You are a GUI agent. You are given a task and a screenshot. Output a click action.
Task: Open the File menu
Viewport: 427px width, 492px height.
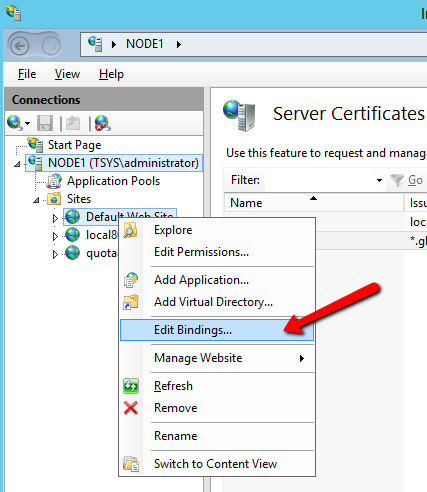pyautogui.click(x=27, y=74)
